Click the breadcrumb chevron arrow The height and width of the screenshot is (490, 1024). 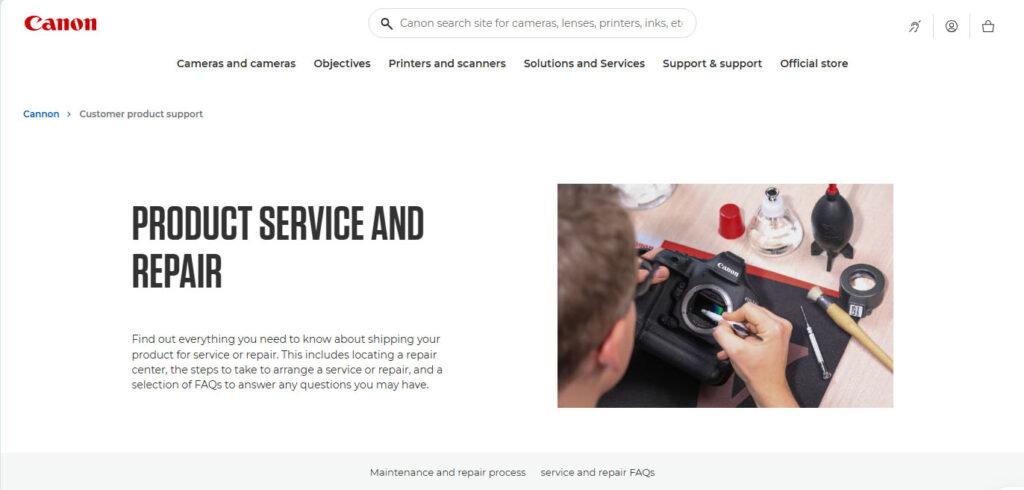69,114
